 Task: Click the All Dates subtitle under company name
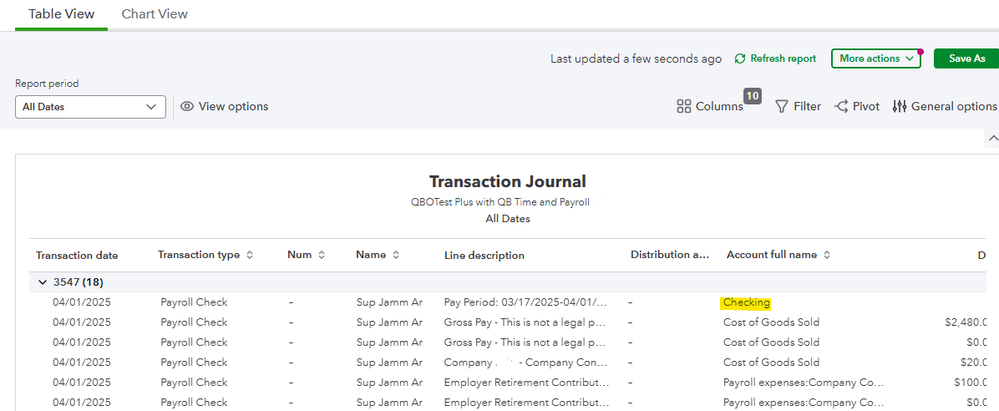pyautogui.click(x=507, y=219)
